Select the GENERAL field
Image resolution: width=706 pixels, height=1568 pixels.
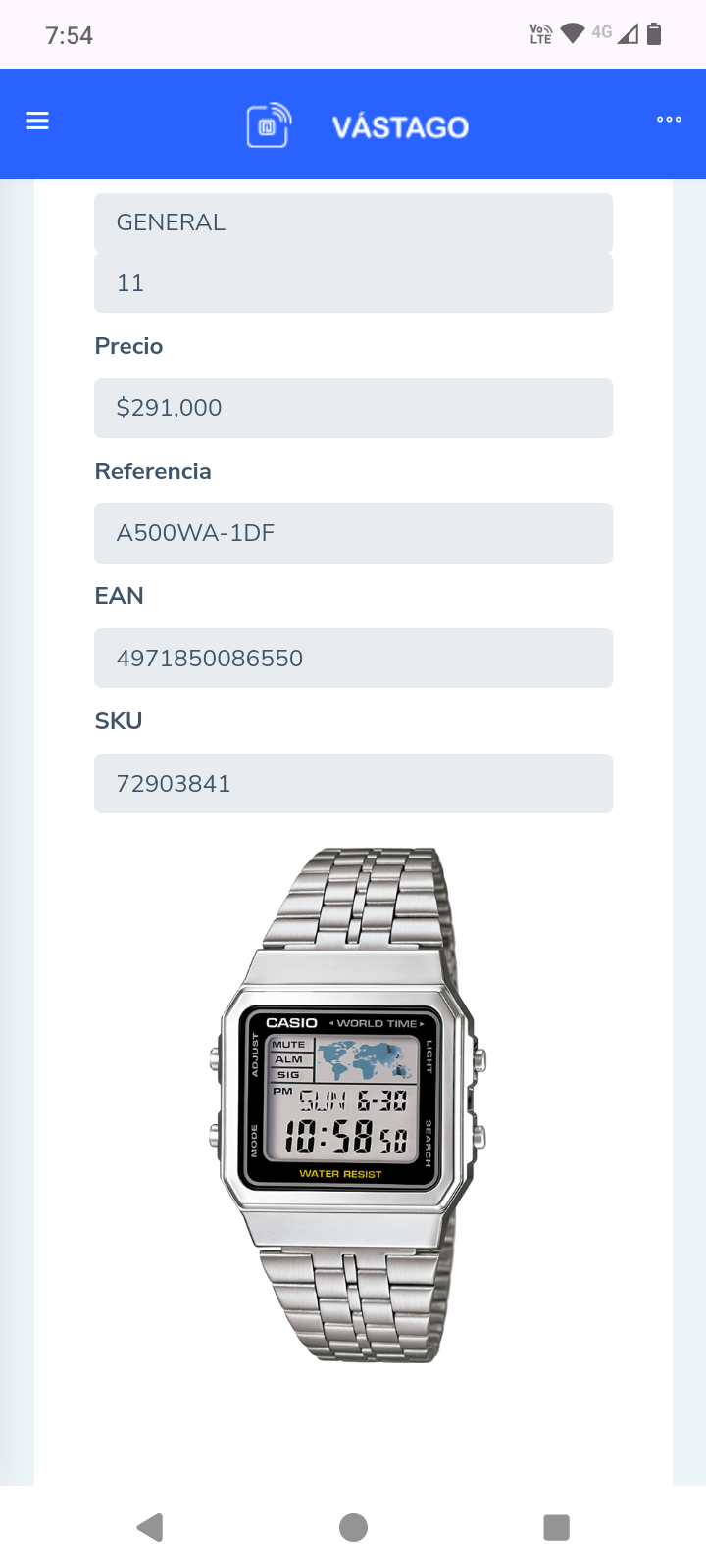click(x=353, y=222)
